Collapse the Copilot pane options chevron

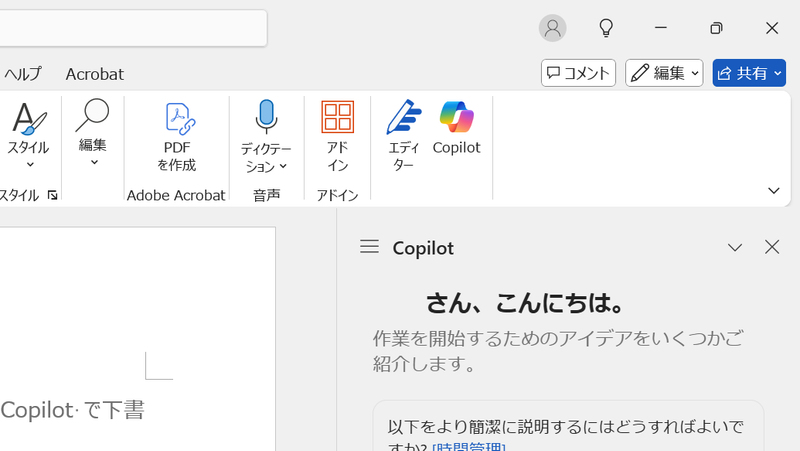point(735,247)
